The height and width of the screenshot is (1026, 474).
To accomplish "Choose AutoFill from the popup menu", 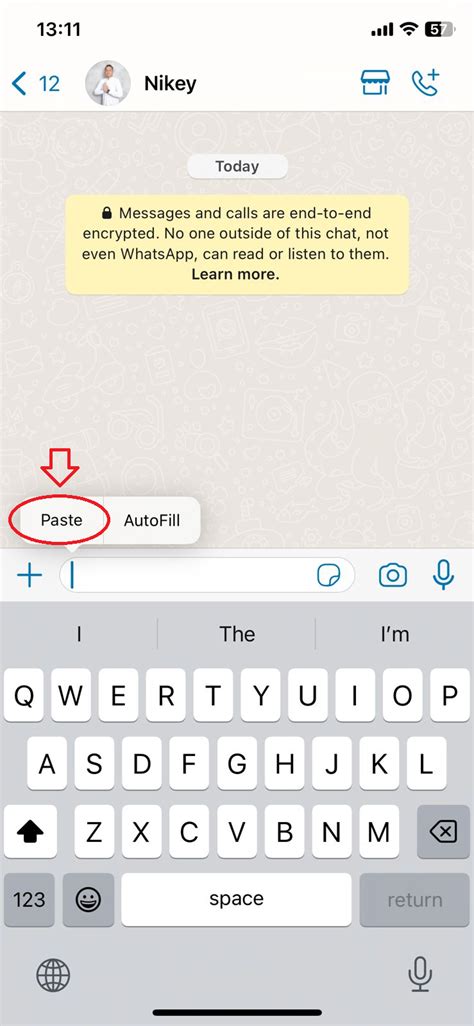I will [152, 520].
